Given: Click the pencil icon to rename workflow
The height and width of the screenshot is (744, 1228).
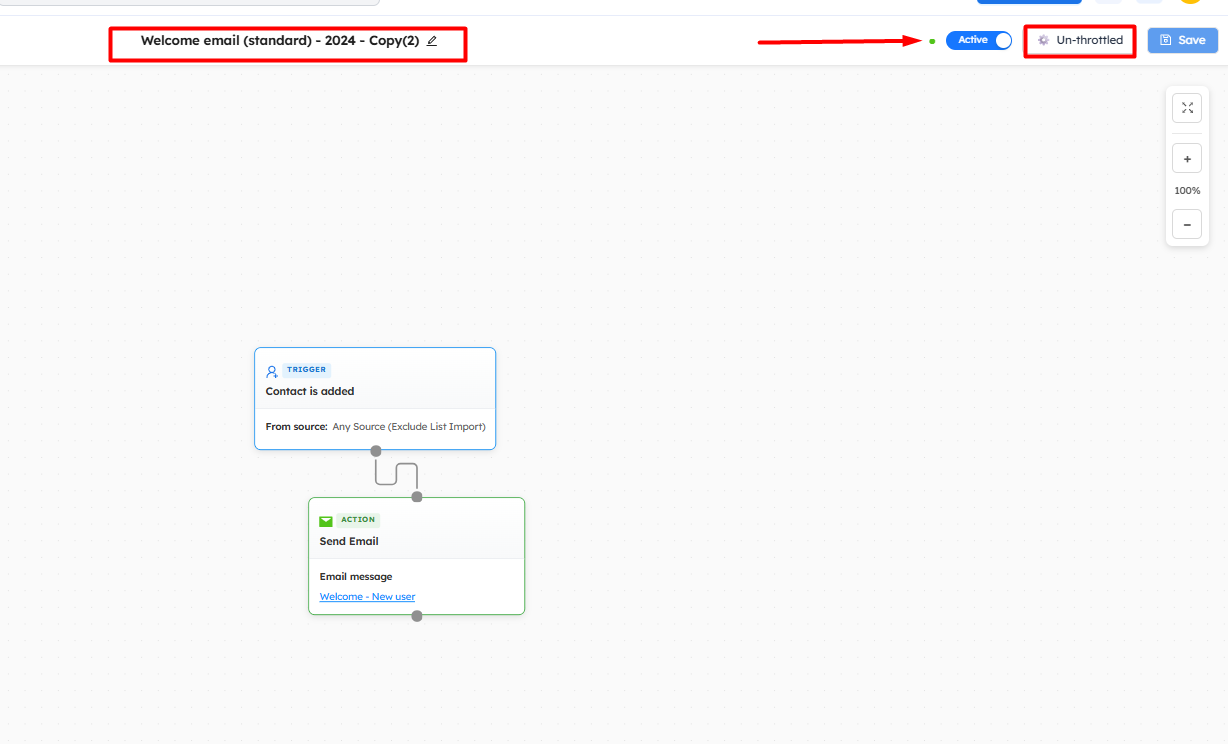Looking at the screenshot, I should click(432, 41).
